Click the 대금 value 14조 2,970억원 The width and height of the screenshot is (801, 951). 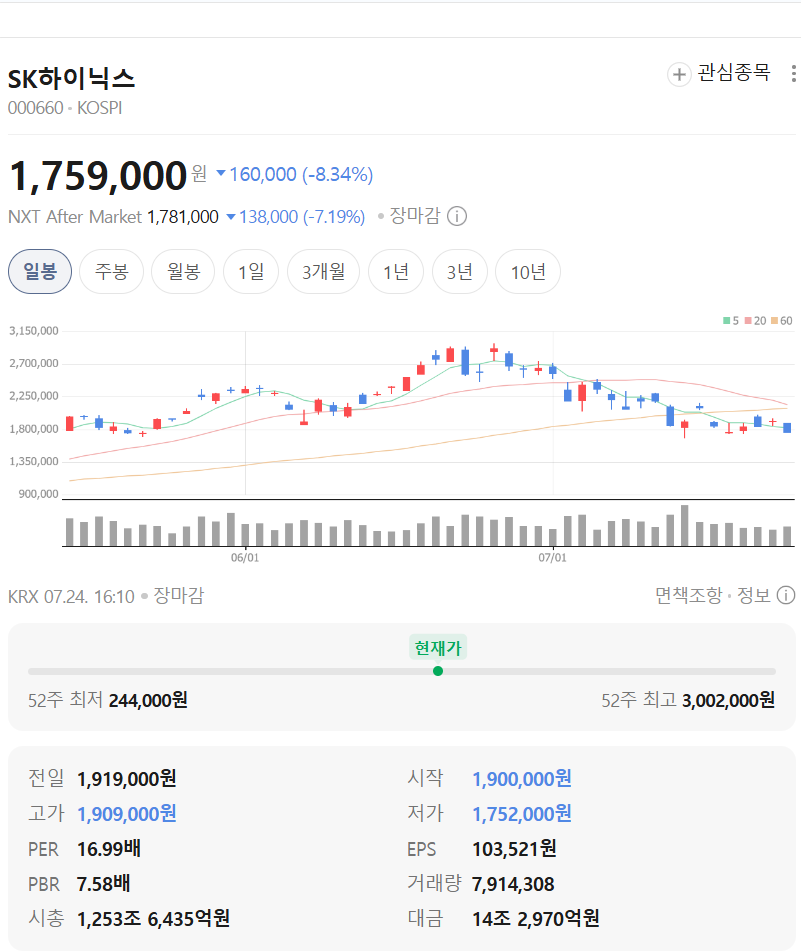coord(535,919)
